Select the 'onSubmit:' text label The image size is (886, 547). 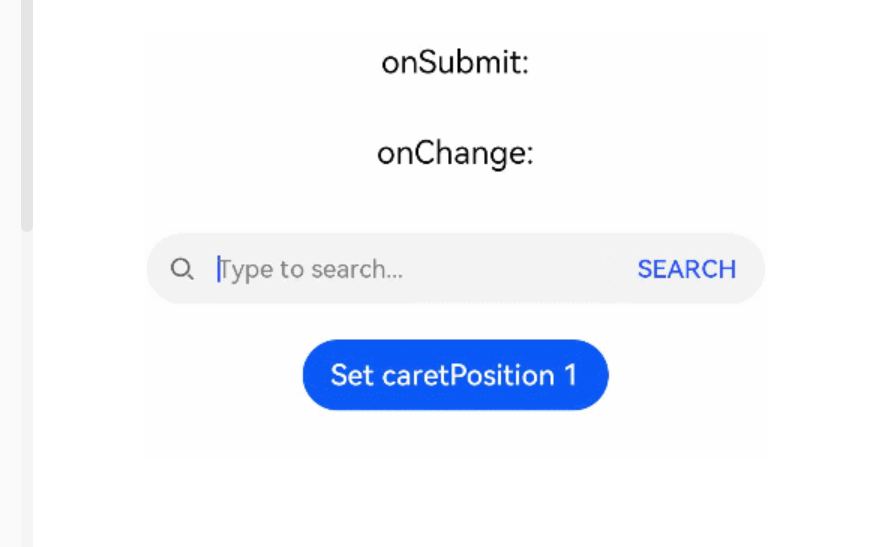click(455, 62)
